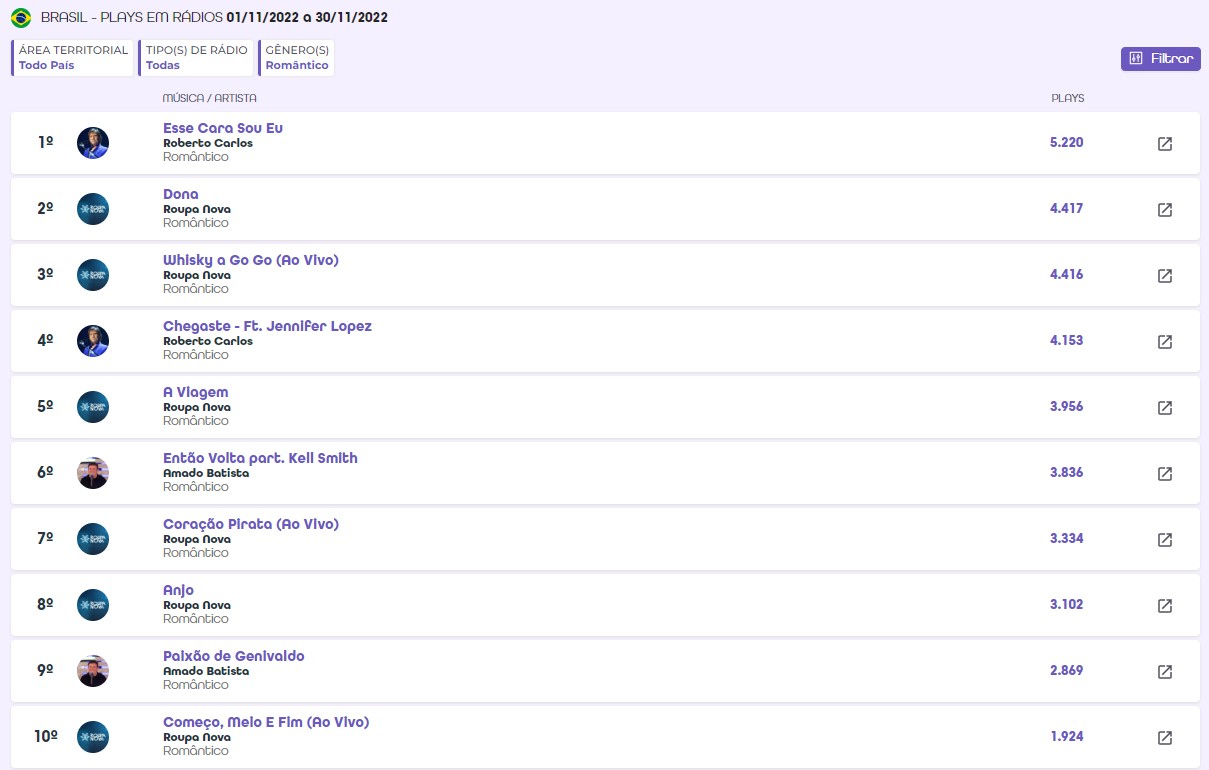The image size is (1209, 770).
Task: Click the 1.924 plays value
Action: pyautogui.click(x=1067, y=737)
